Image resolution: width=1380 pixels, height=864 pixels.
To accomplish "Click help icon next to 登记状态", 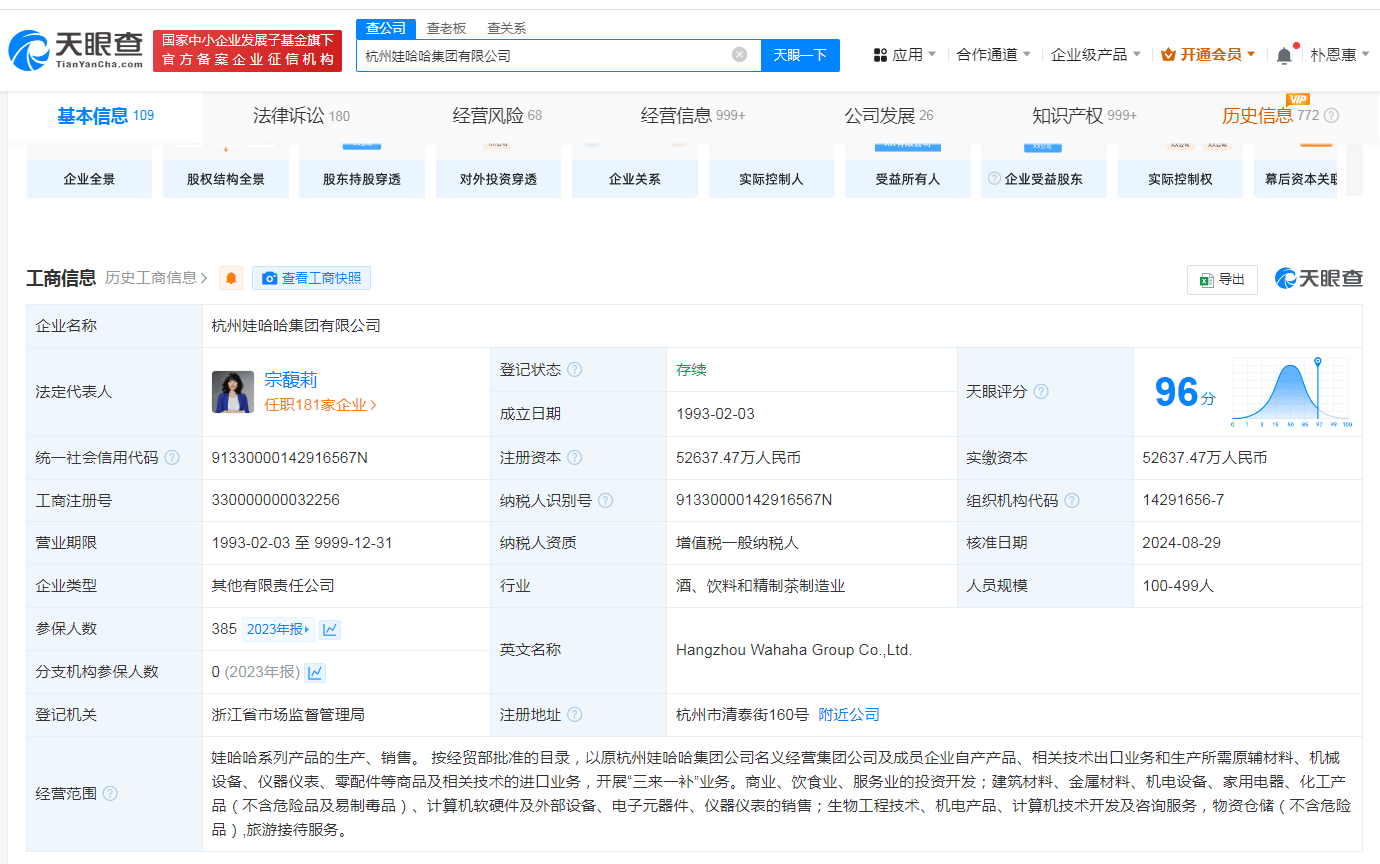I will 575,369.
